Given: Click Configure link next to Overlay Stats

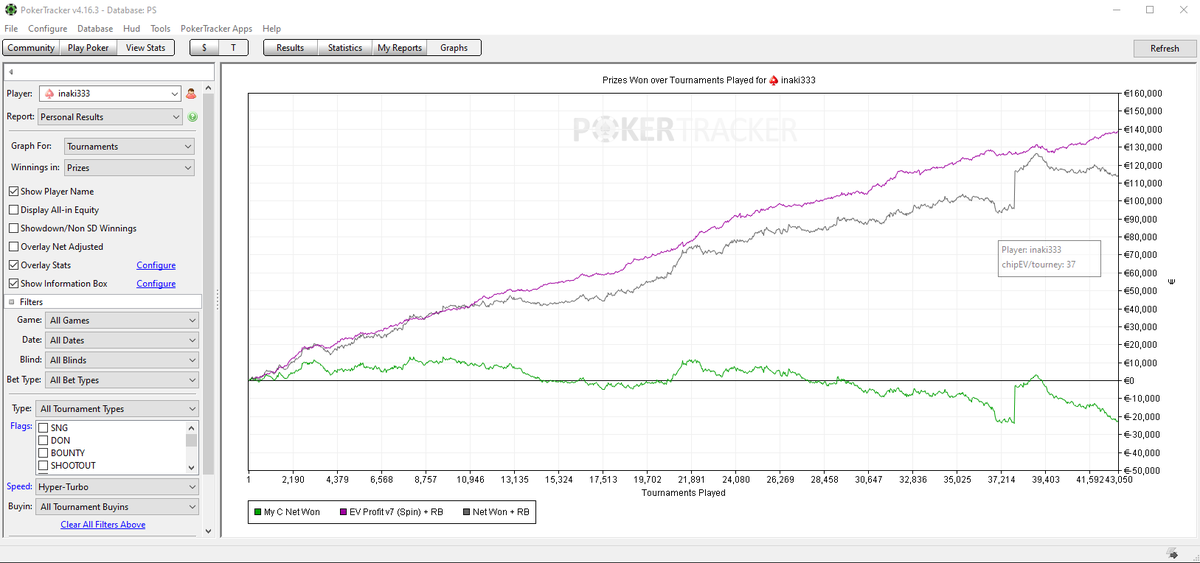Looking at the screenshot, I should (156, 265).
